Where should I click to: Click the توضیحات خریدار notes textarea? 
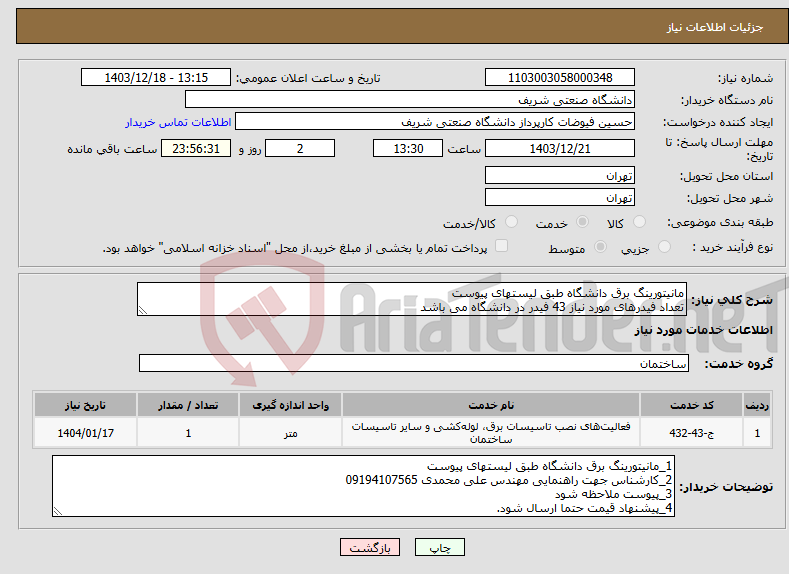[363, 486]
